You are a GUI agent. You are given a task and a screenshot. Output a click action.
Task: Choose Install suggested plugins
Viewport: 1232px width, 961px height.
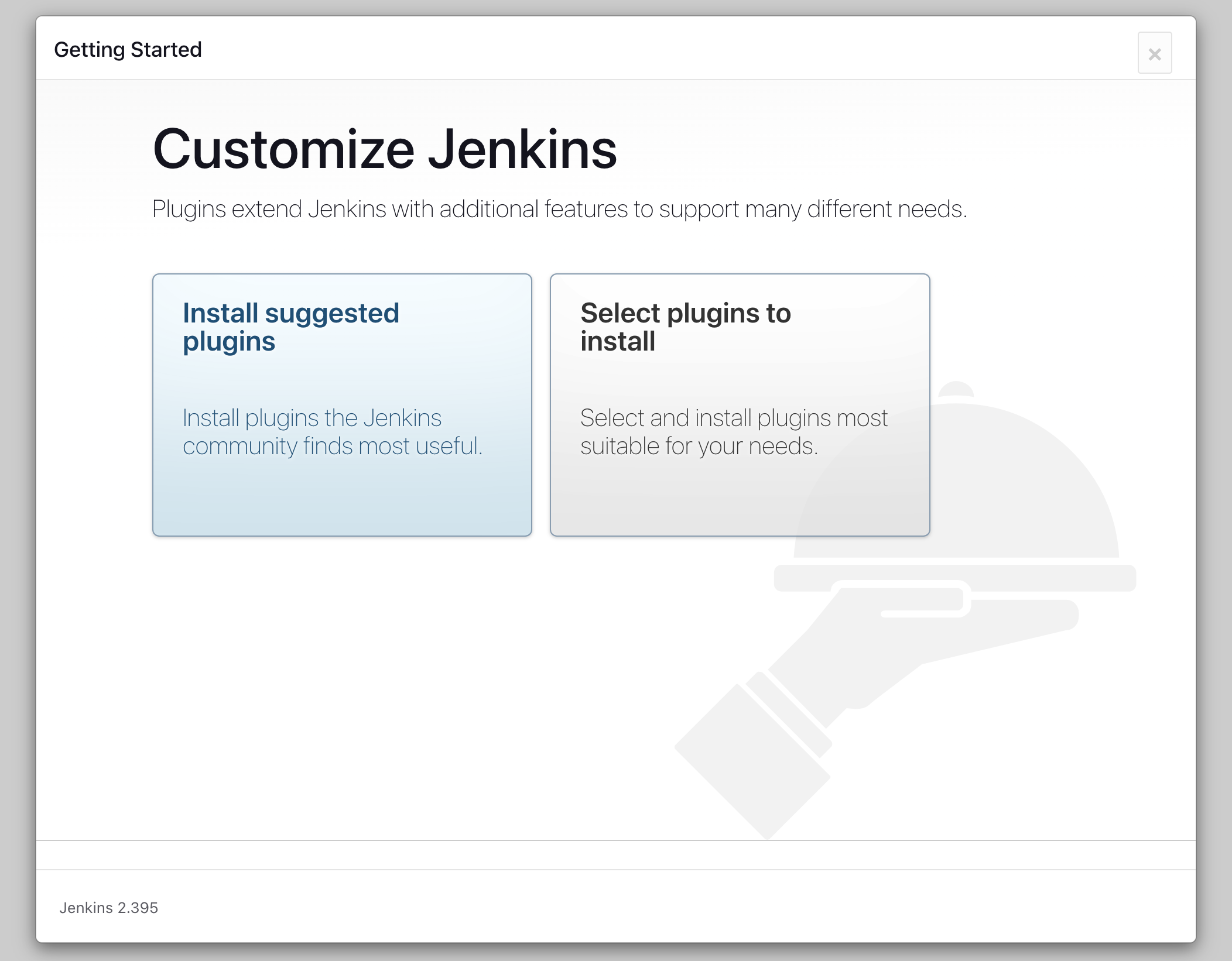[x=342, y=404]
